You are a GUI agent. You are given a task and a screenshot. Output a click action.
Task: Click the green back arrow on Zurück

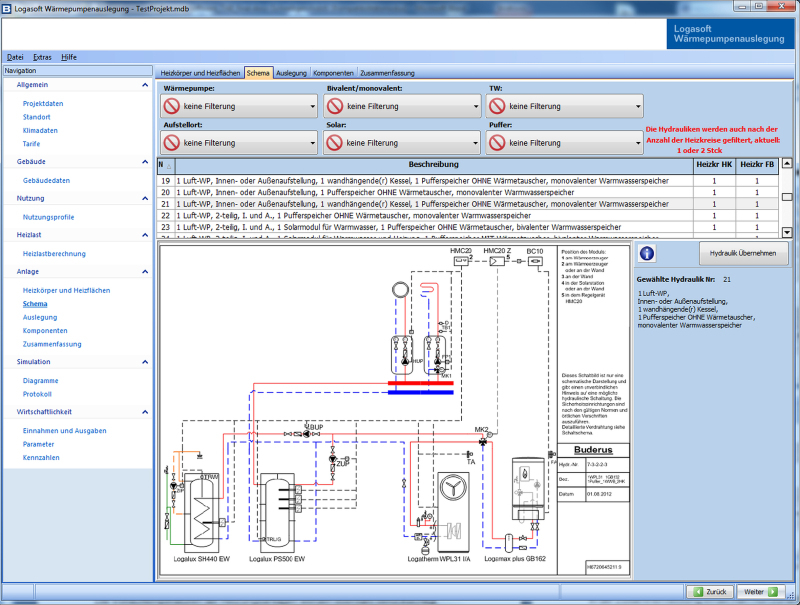pyautogui.click(x=698, y=592)
